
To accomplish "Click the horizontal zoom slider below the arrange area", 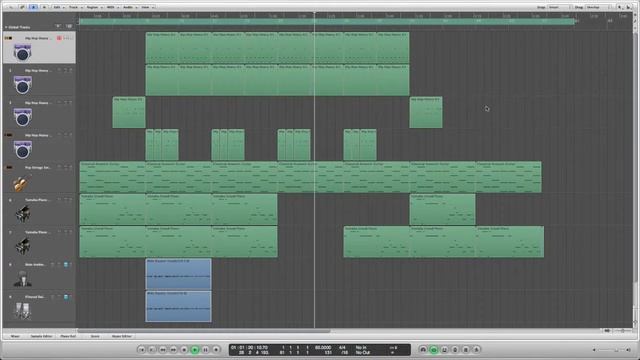I will tap(623, 331).
